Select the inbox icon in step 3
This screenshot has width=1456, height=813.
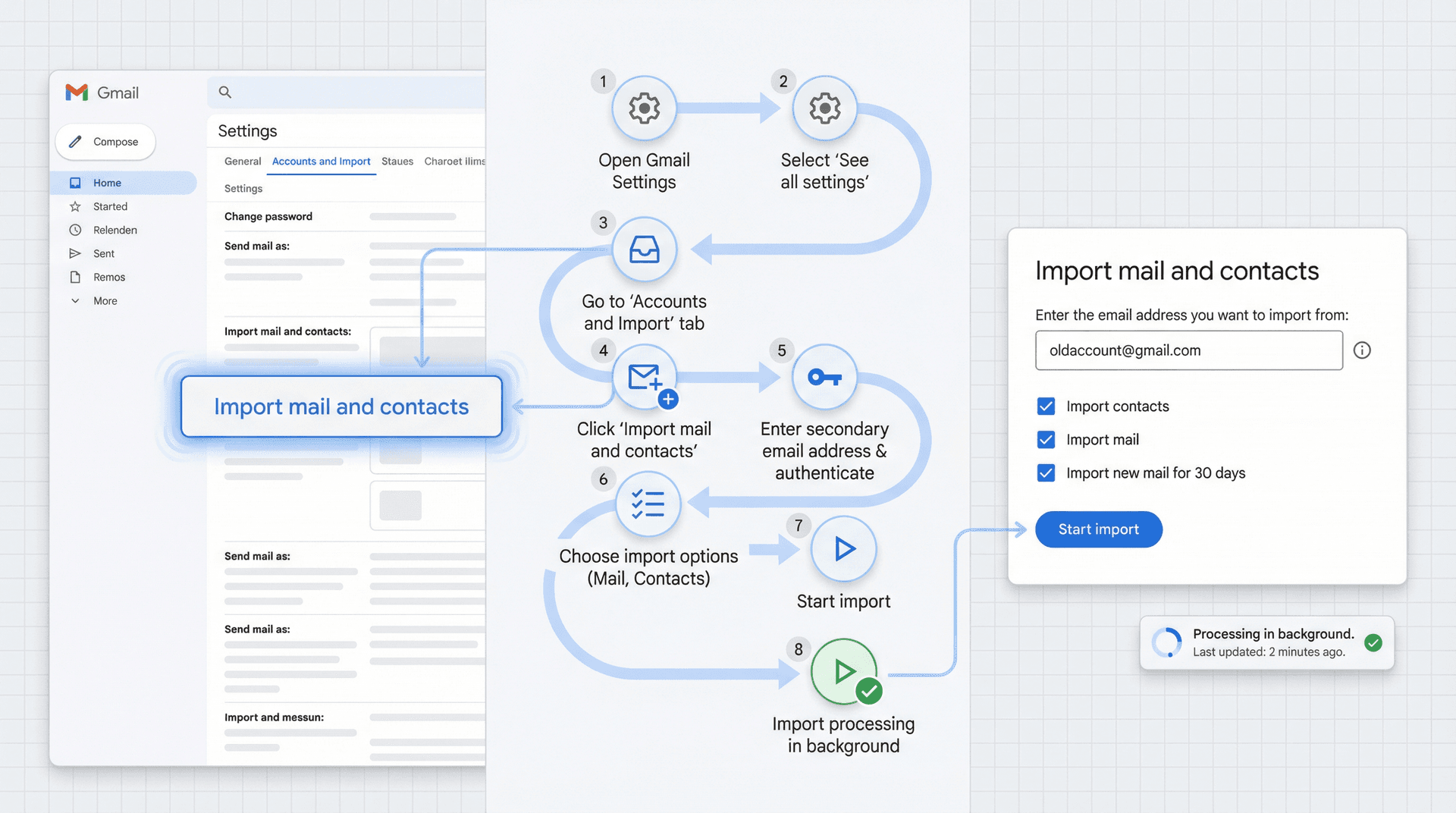click(x=644, y=250)
